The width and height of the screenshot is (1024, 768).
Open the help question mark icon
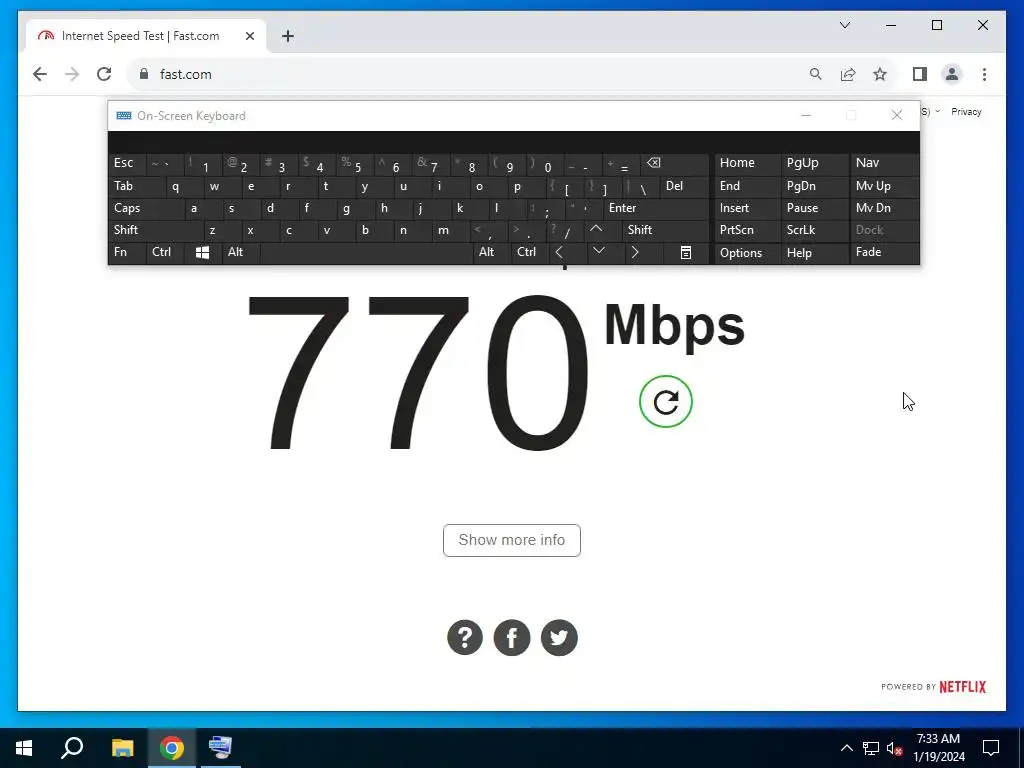(x=465, y=637)
